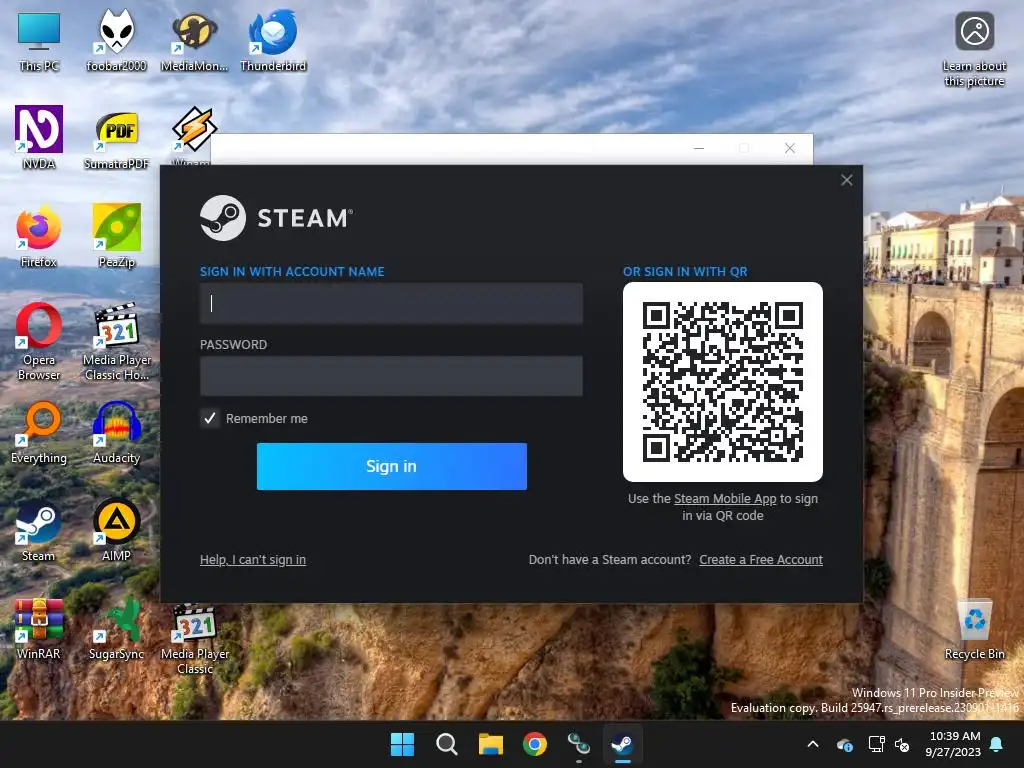Select the MediaMonkey desktop shortcut
Viewport: 1024px width, 768px height.
194,41
